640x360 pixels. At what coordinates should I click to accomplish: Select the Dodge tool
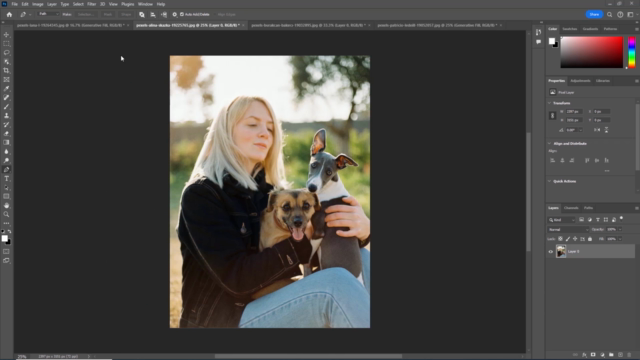(x=7, y=160)
